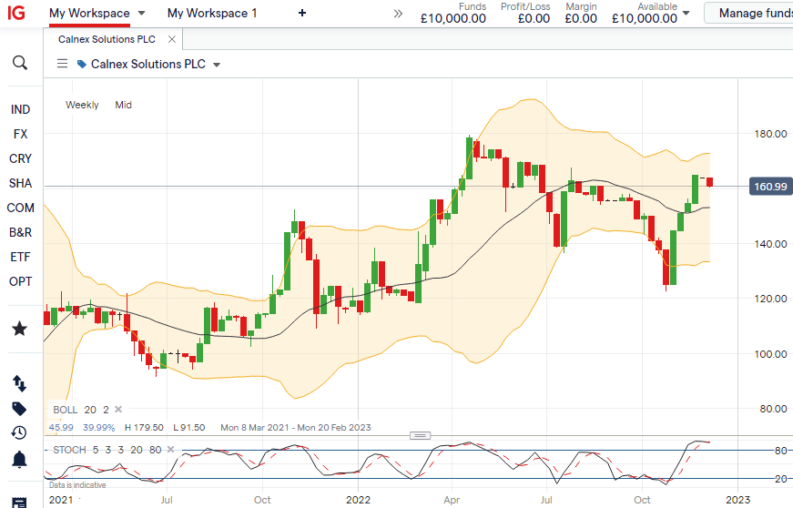Open OPT options menu
This screenshot has height=508, width=793.
pyautogui.click(x=20, y=282)
